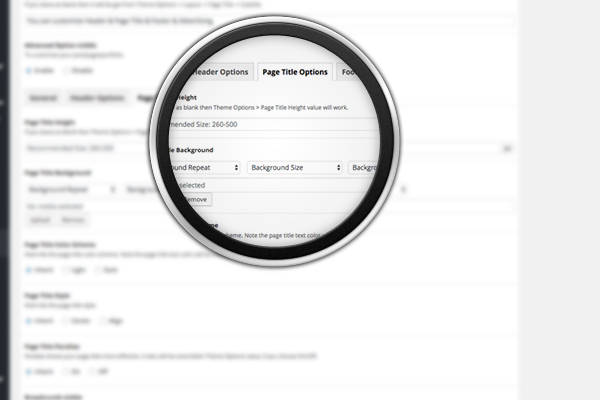The height and width of the screenshot is (400, 600).
Task: Select the Enable radio for Advanced Option
Action: [x=29, y=72]
